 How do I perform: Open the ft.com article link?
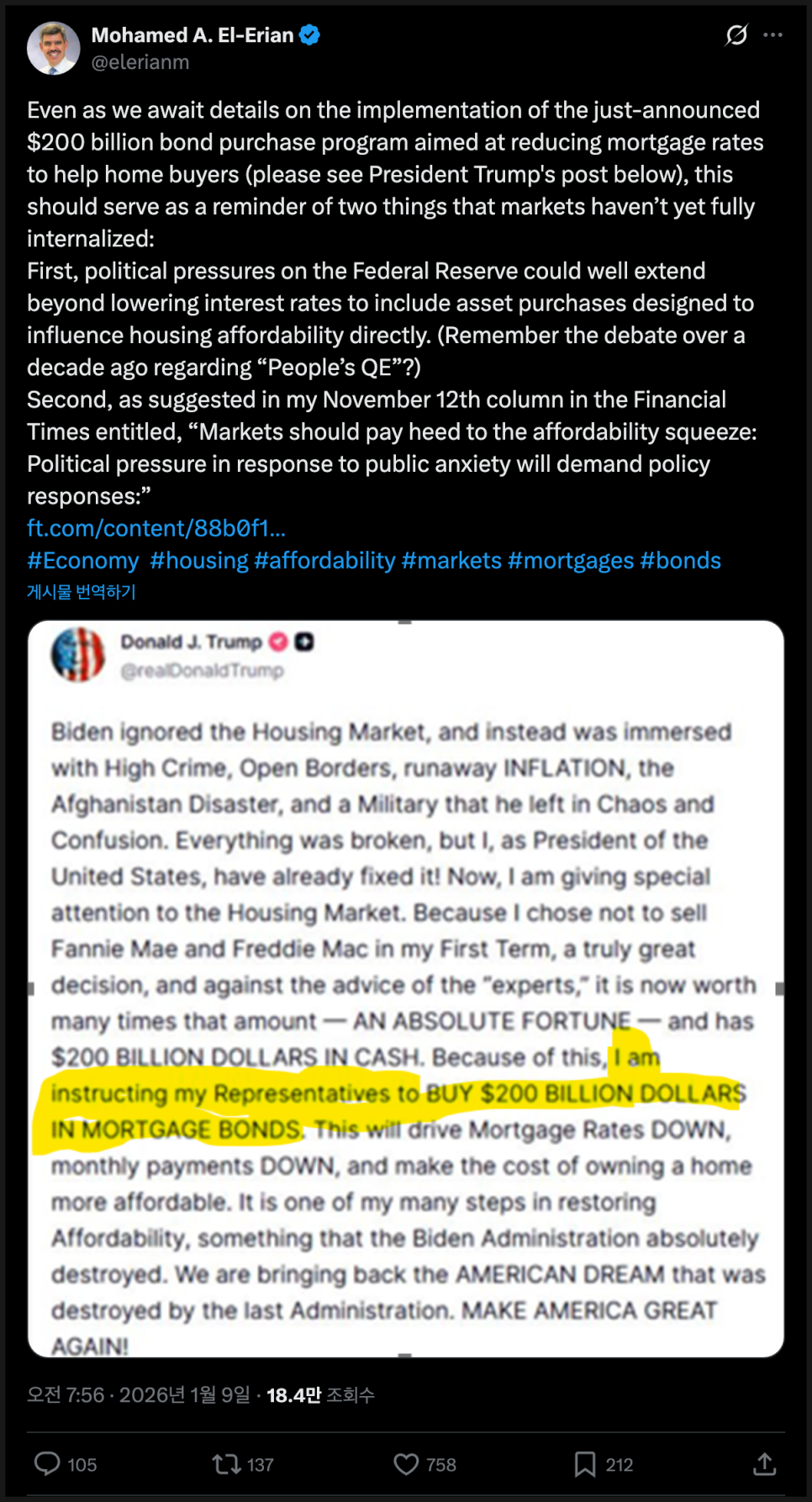point(156,528)
